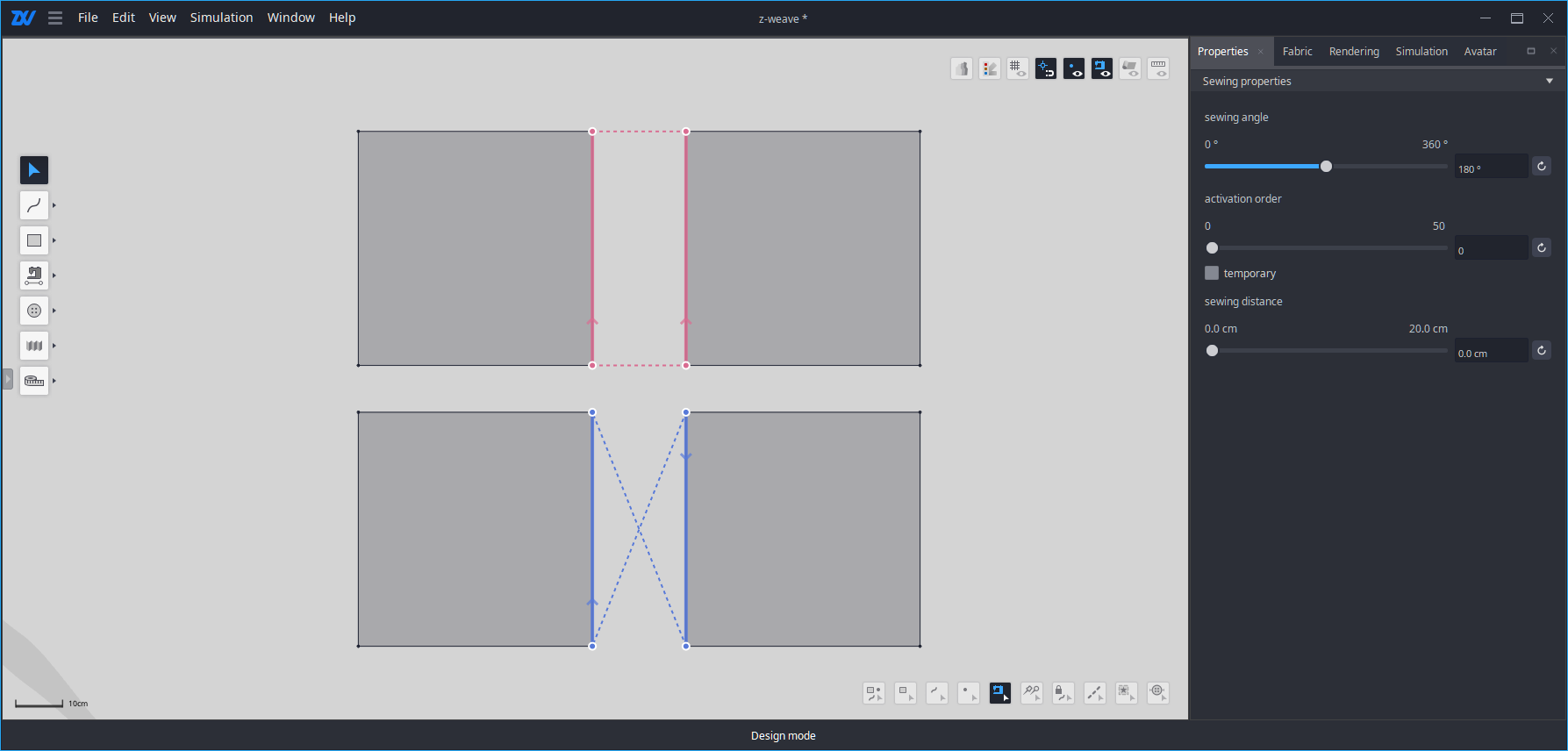Expand pleat tool options arrow
Image resolution: width=1568 pixels, height=751 pixels.
click(x=54, y=346)
